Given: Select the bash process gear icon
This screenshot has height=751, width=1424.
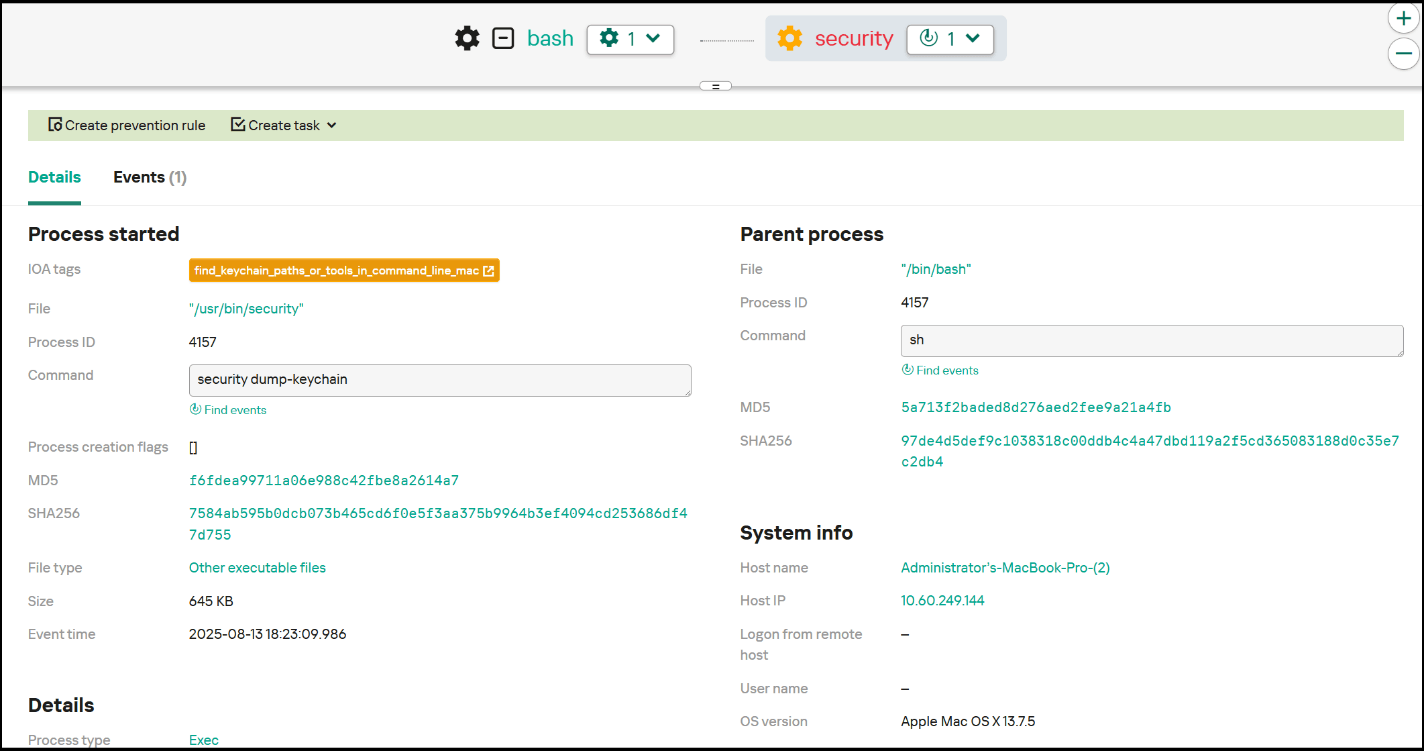Looking at the screenshot, I should click(466, 38).
